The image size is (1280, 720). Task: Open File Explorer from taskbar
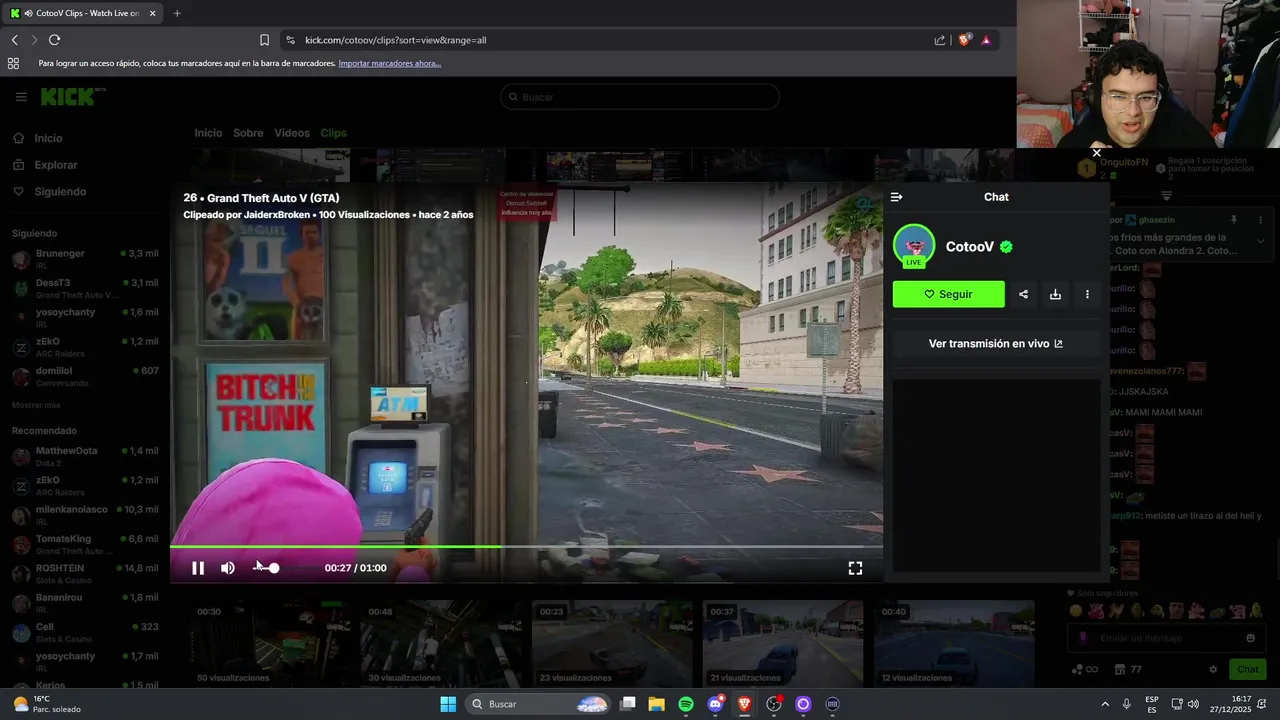point(657,704)
